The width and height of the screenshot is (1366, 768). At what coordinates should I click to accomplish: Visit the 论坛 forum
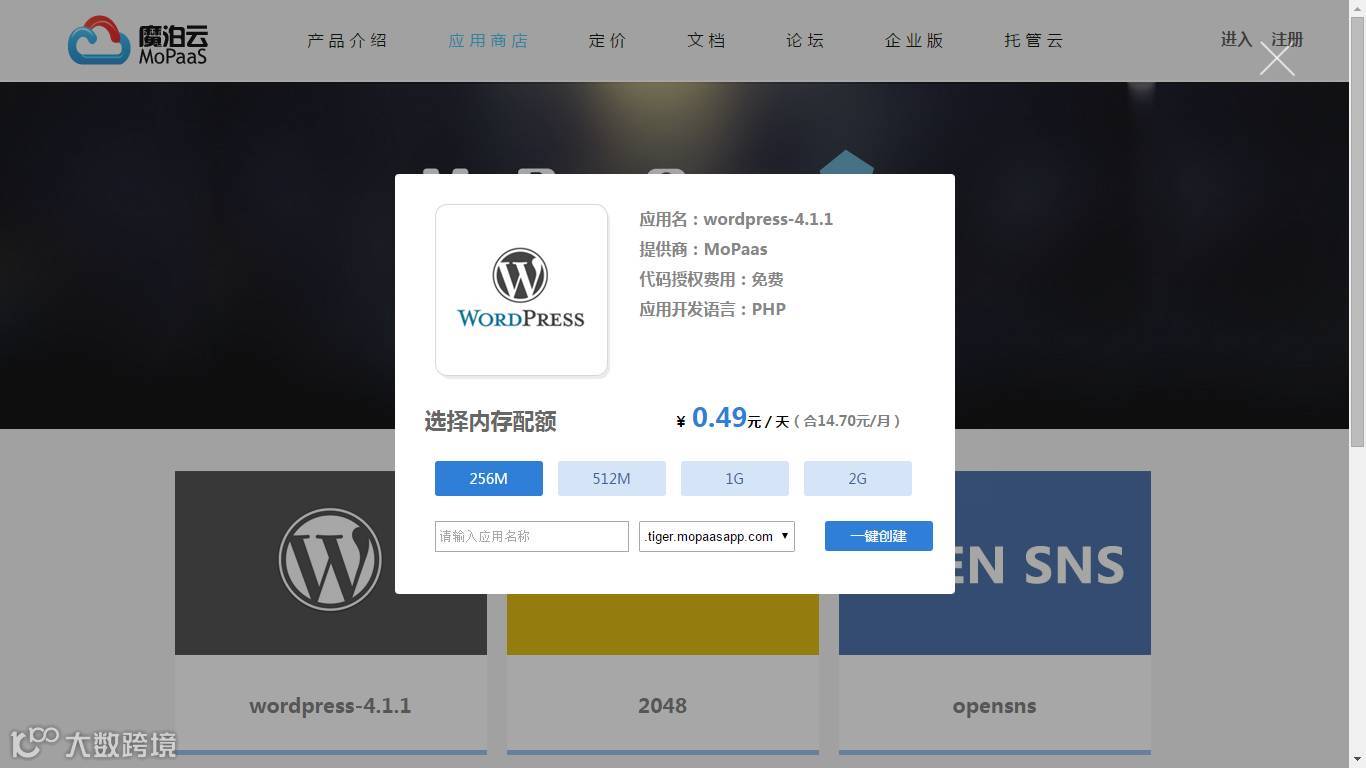(805, 41)
